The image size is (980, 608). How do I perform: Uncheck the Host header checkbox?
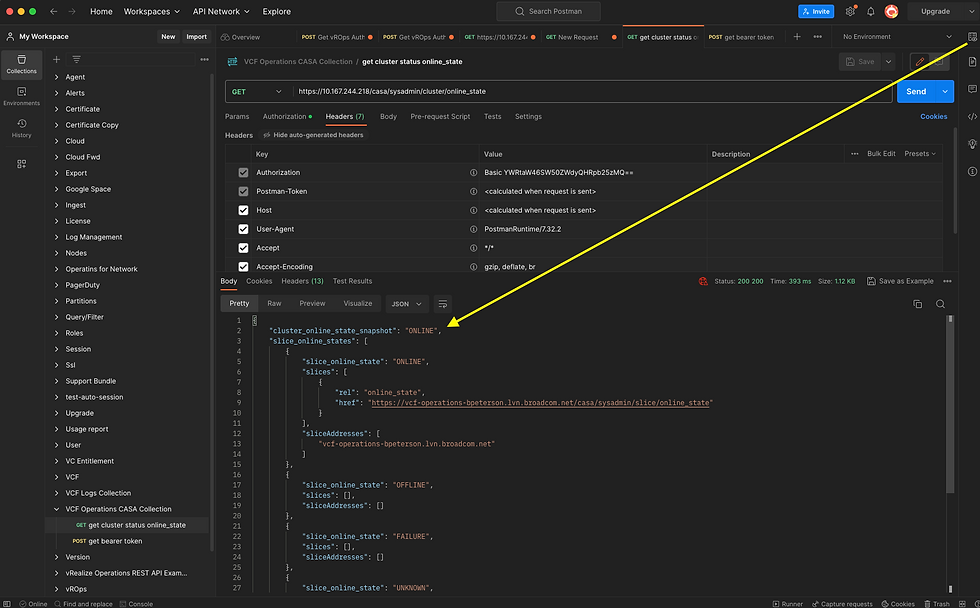(243, 210)
